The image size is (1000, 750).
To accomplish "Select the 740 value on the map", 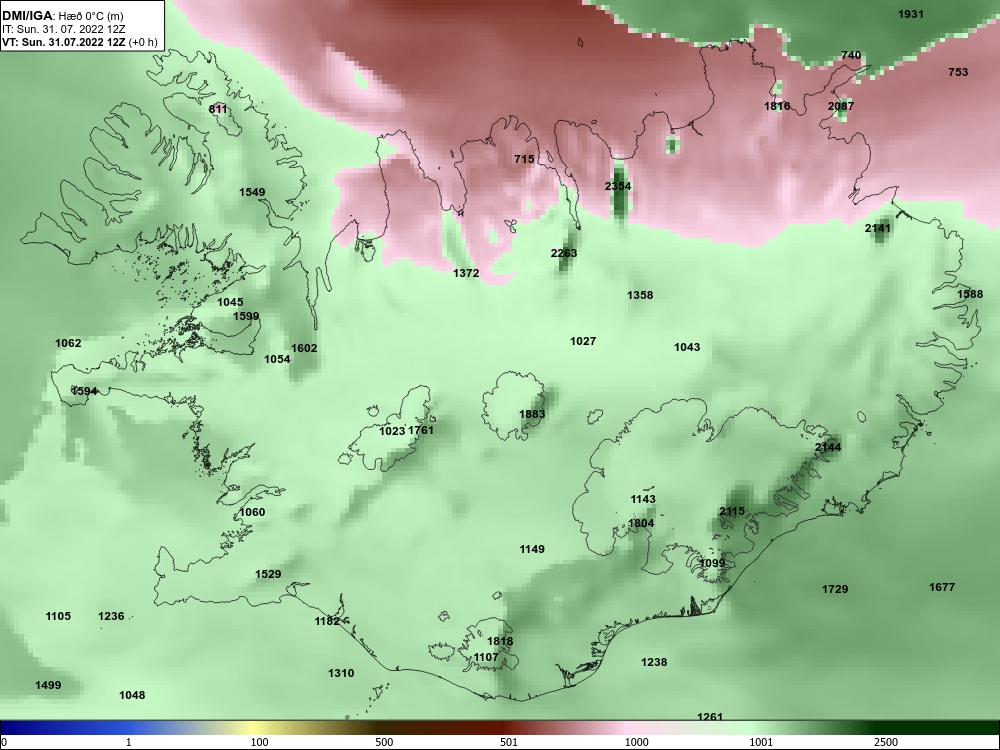I will (851, 55).
